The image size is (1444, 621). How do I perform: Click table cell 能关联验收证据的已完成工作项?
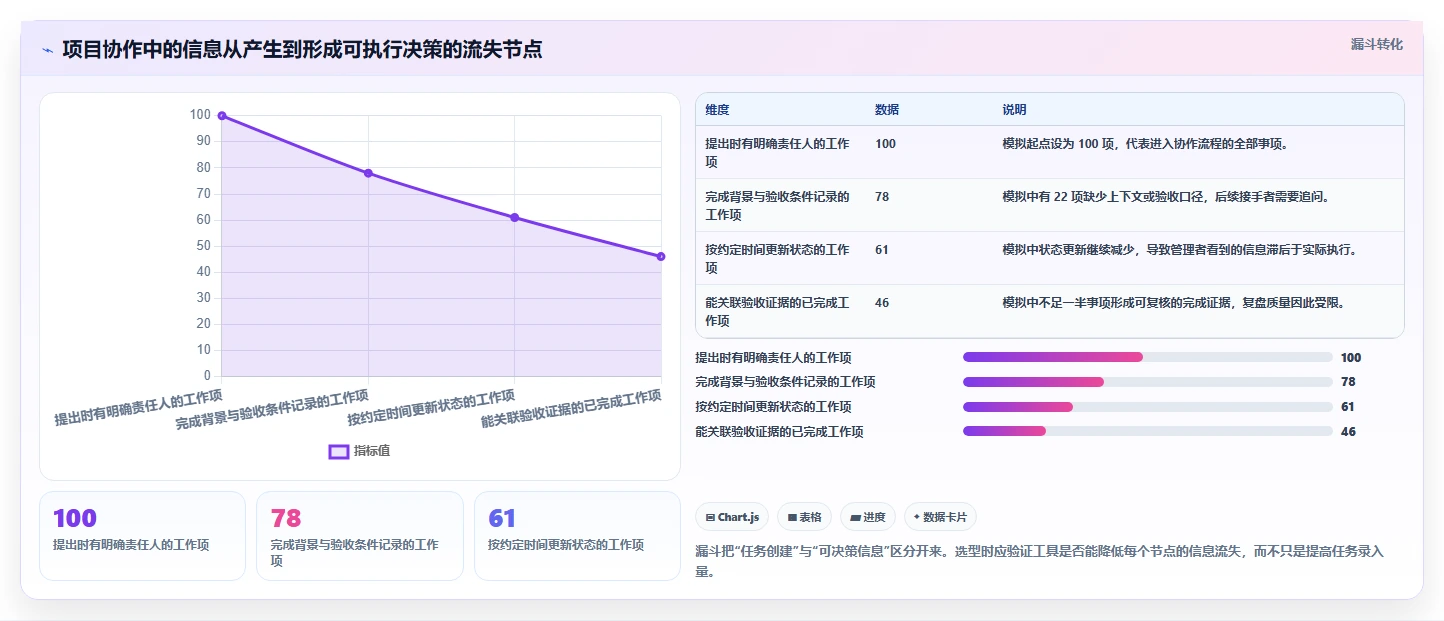(777, 311)
